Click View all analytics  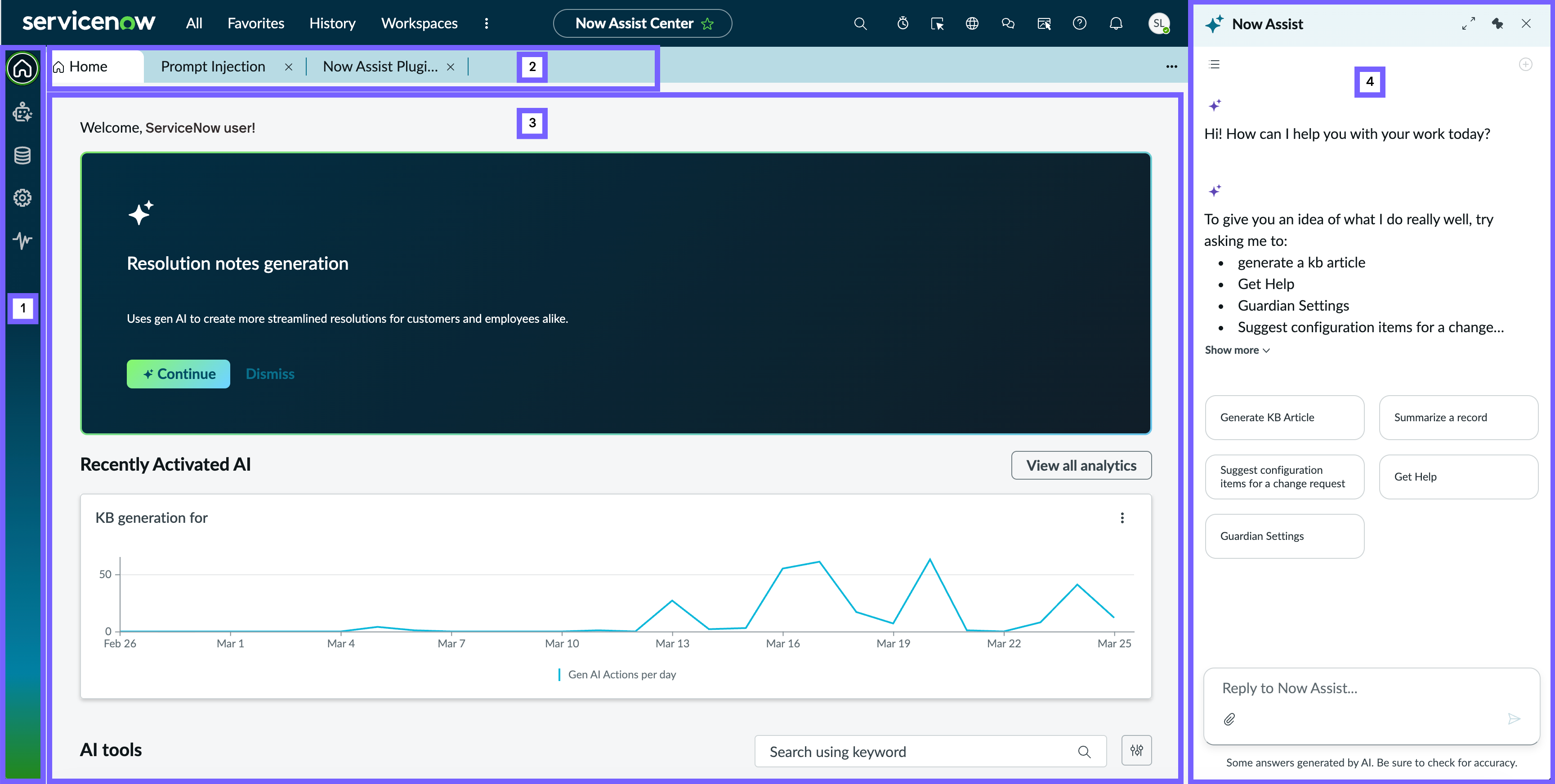1081,465
